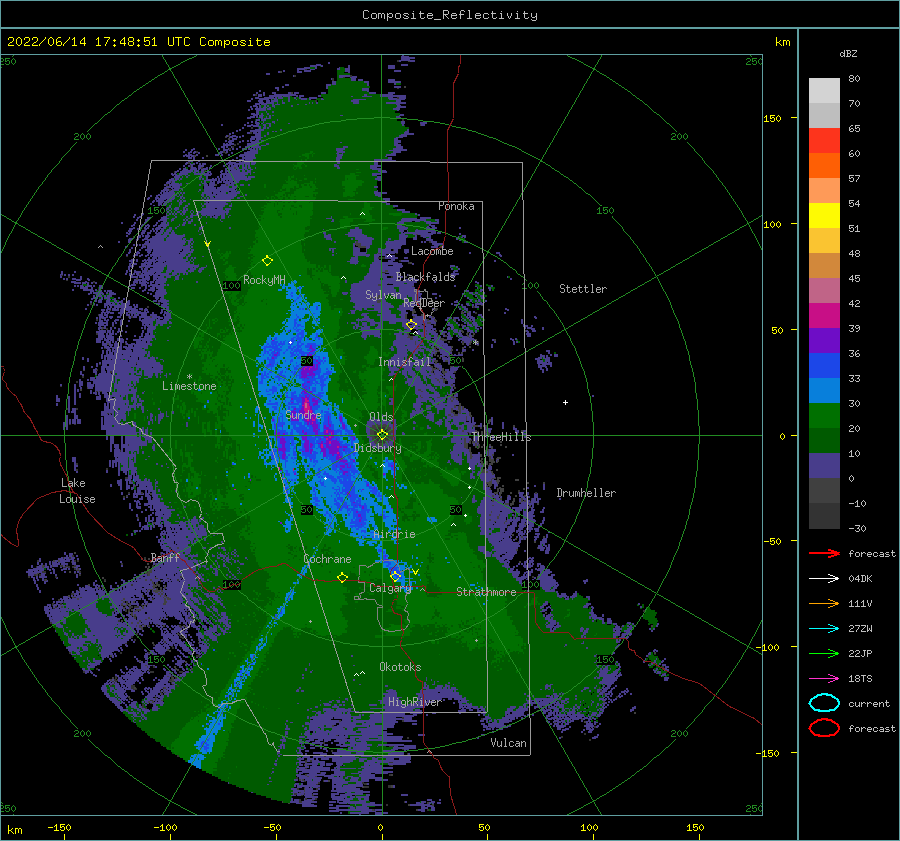Image resolution: width=900 pixels, height=841 pixels.
Task: Click the yellow km label at top right
Action: [782, 42]
